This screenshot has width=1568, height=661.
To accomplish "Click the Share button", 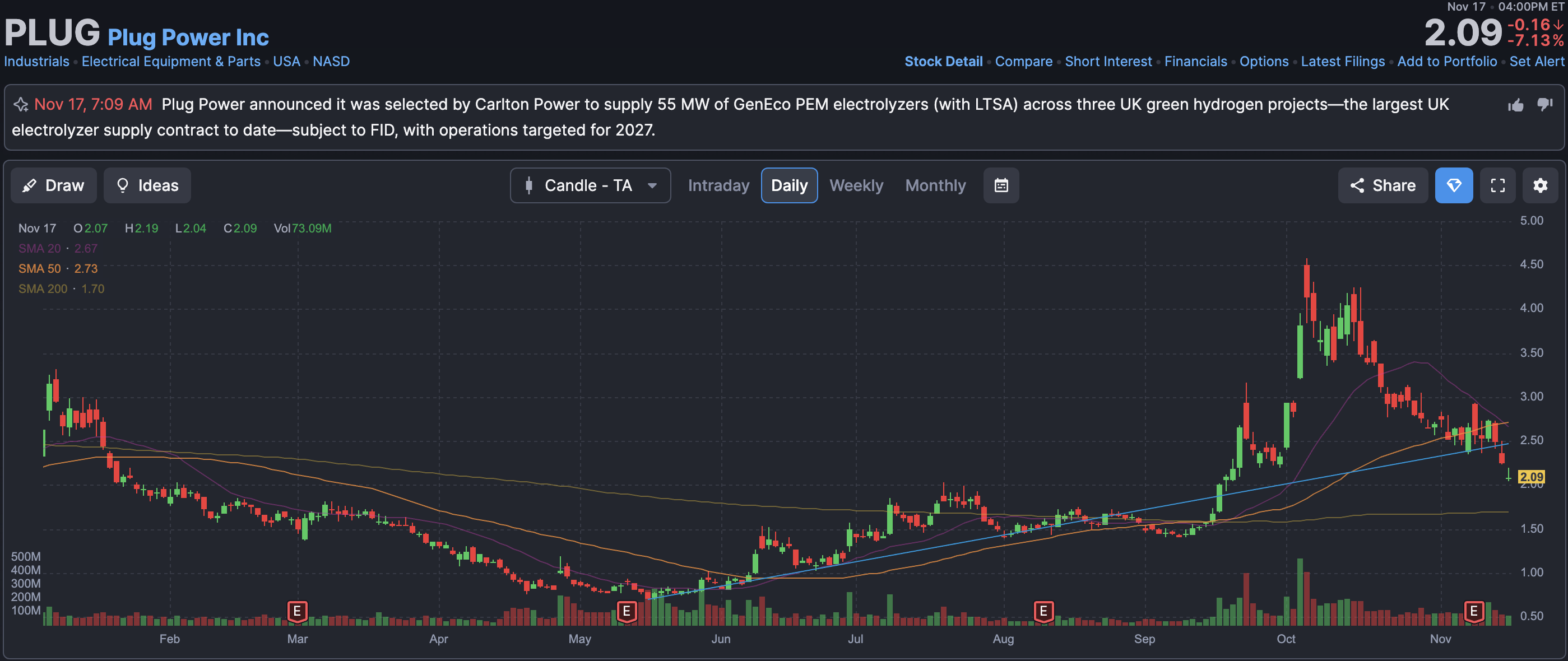I will click(1383, 185).
